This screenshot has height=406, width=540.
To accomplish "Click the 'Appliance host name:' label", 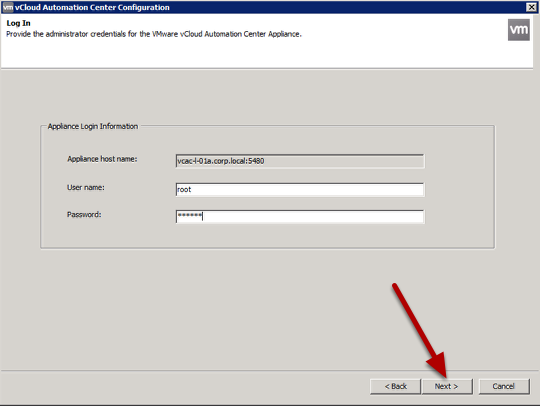I will (x=102, y=159).
